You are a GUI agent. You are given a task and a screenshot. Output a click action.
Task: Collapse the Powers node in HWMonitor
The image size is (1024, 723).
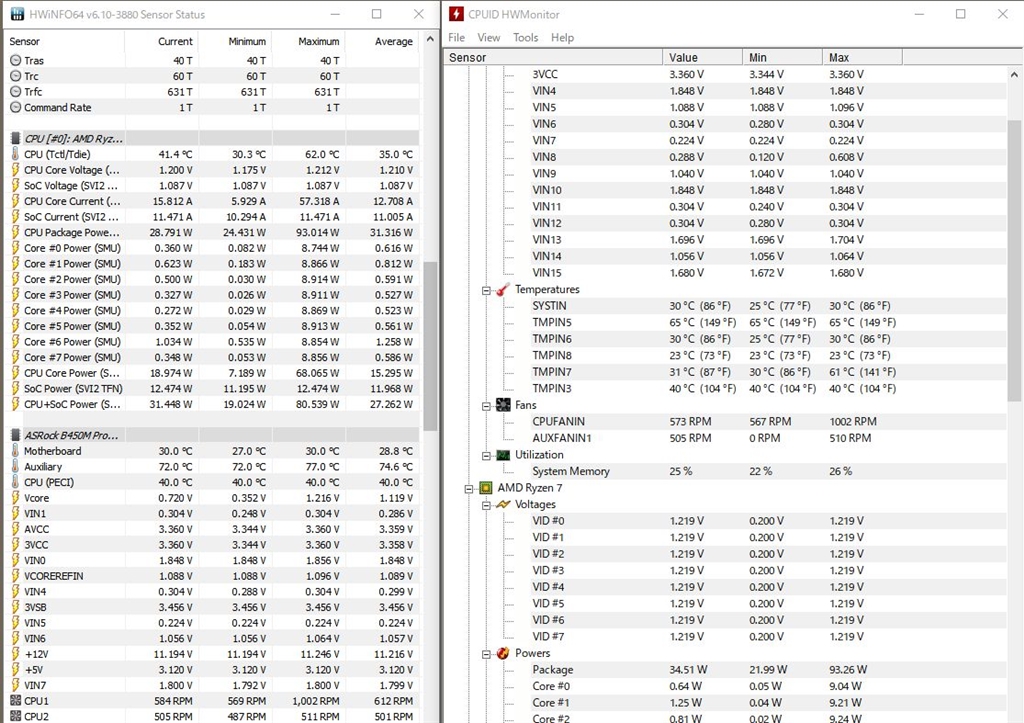486,654
